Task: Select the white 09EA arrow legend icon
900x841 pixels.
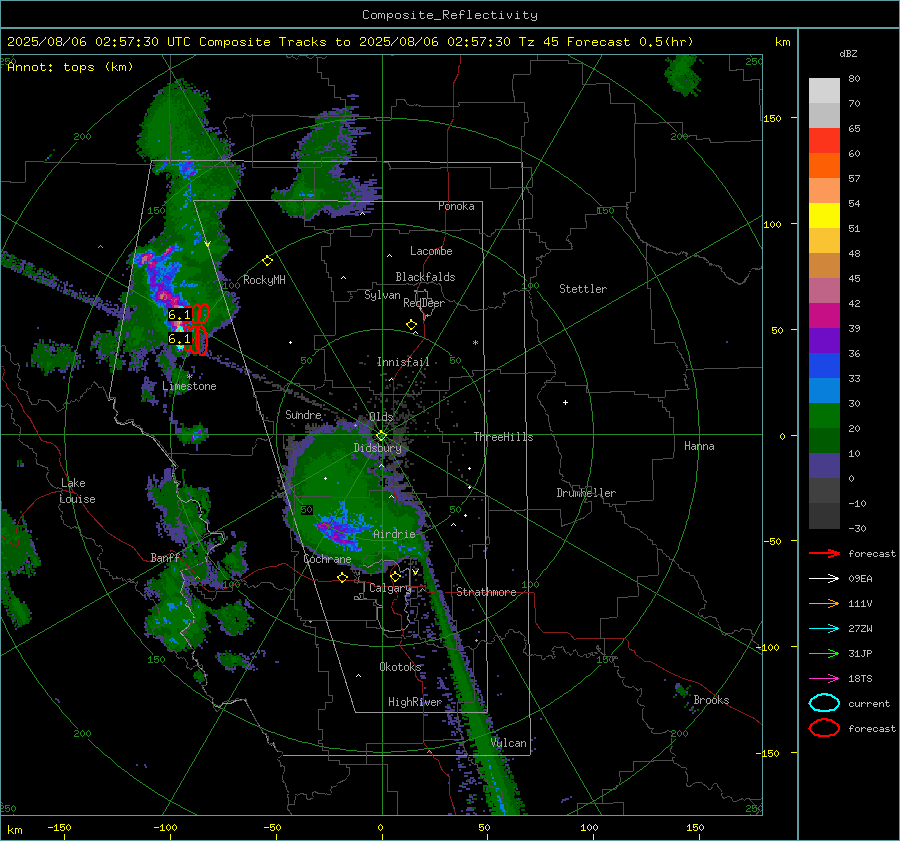Action: point(824,579)
